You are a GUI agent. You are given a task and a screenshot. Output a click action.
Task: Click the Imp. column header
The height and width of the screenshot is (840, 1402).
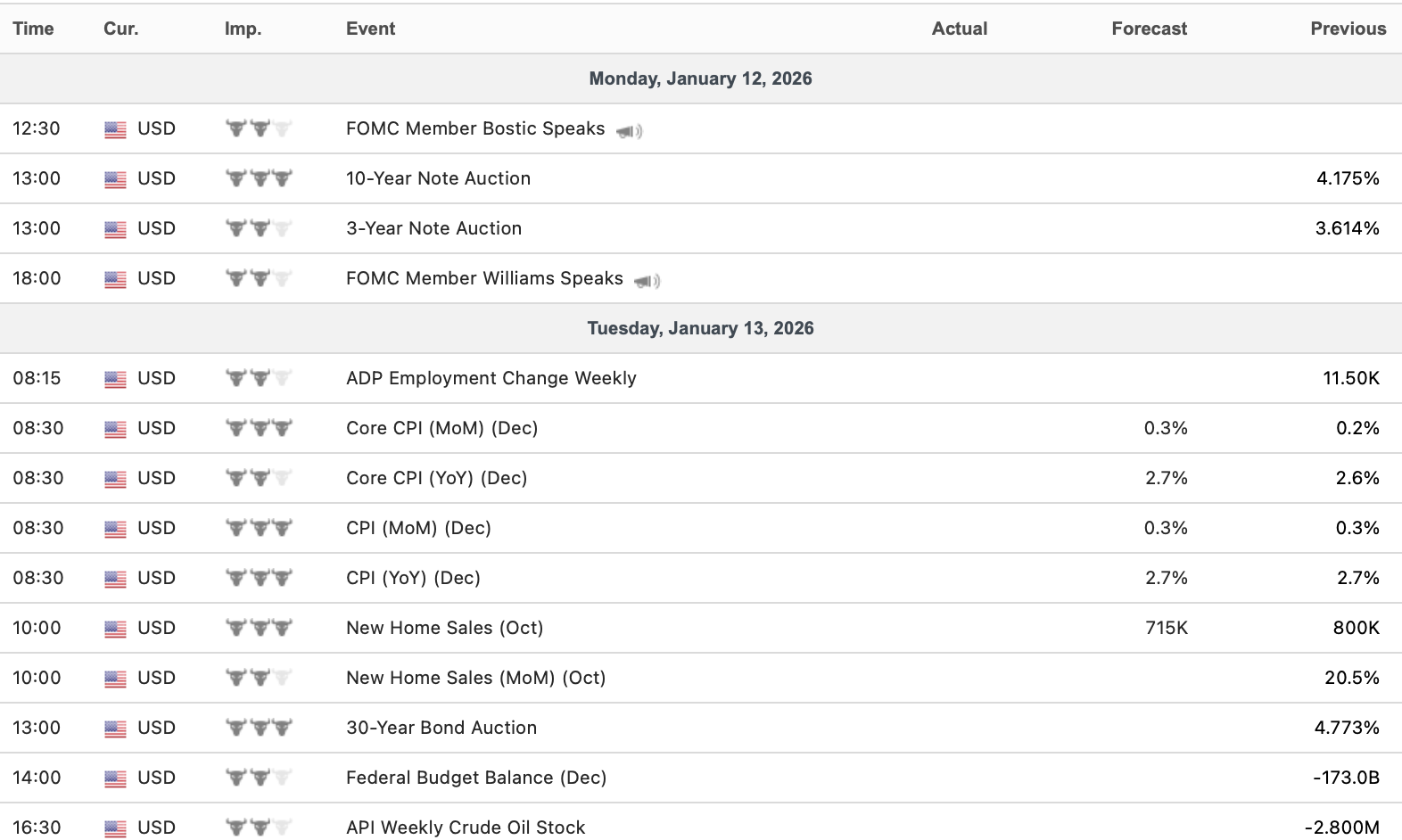243,29
